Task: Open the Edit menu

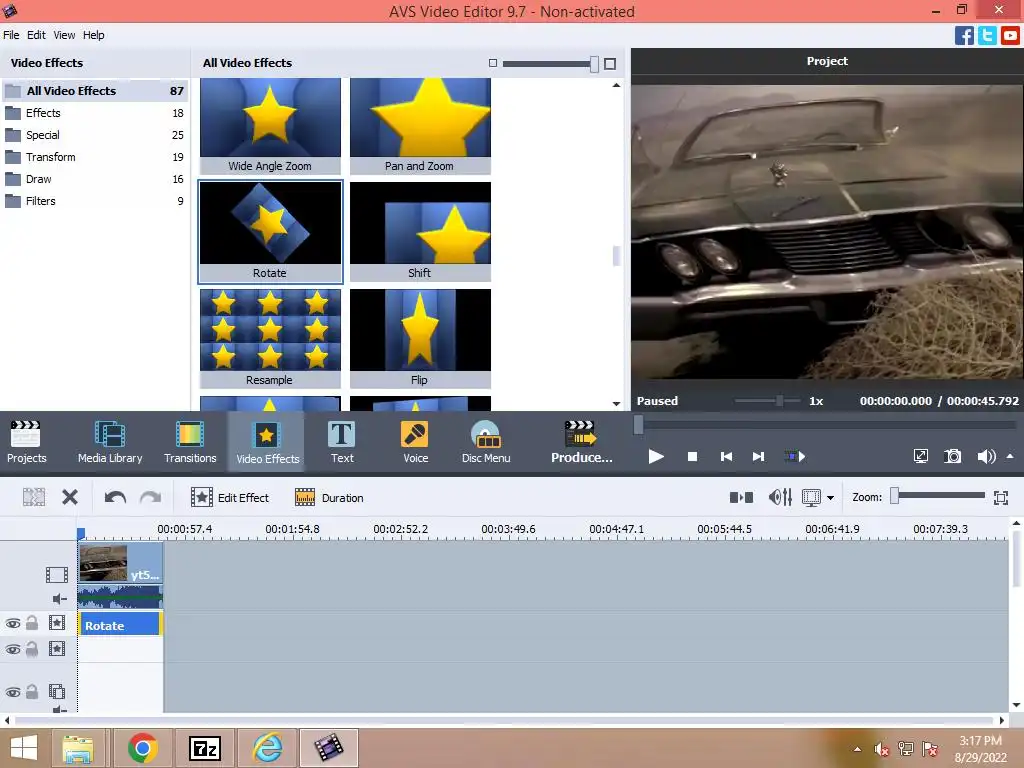Action: pos(36,35)
